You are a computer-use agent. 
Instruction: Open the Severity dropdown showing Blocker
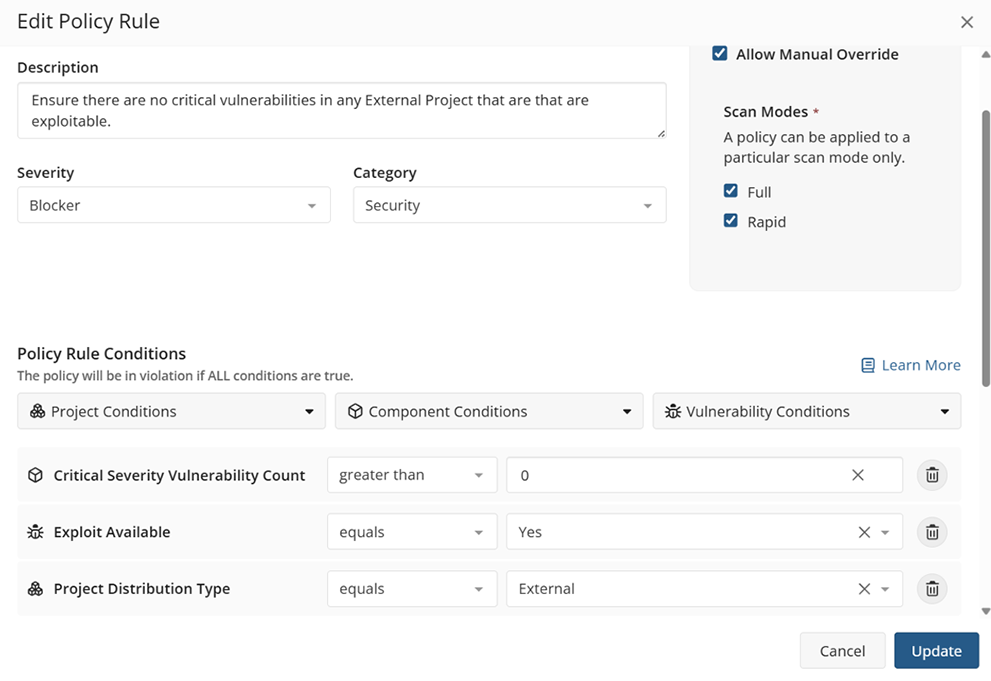[174, 205]
